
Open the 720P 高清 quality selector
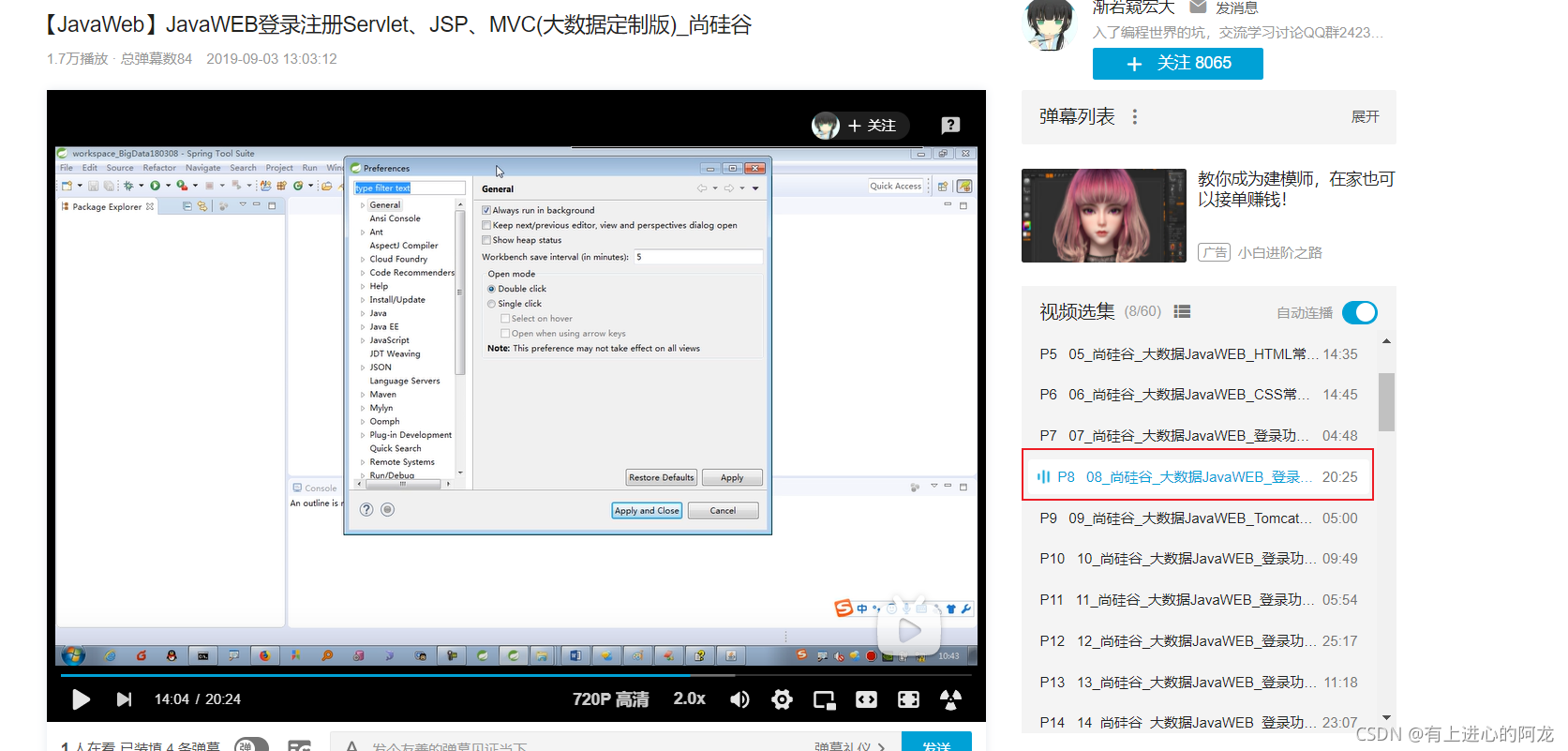tap(610, 699)
